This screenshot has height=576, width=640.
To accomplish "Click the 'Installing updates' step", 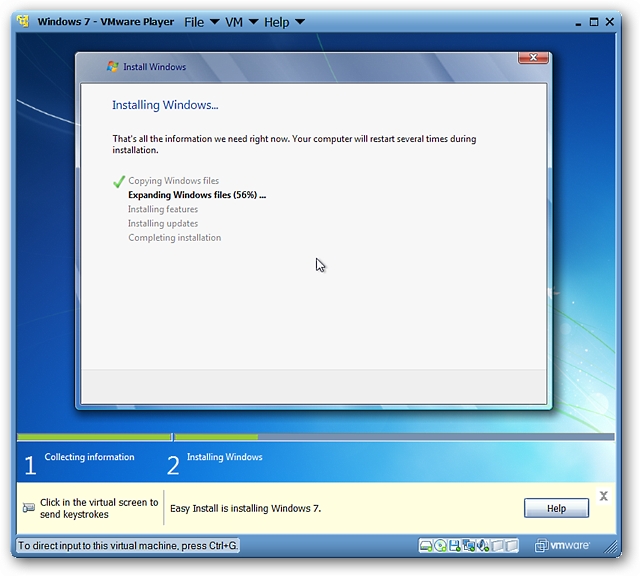I will pos(163,223).
